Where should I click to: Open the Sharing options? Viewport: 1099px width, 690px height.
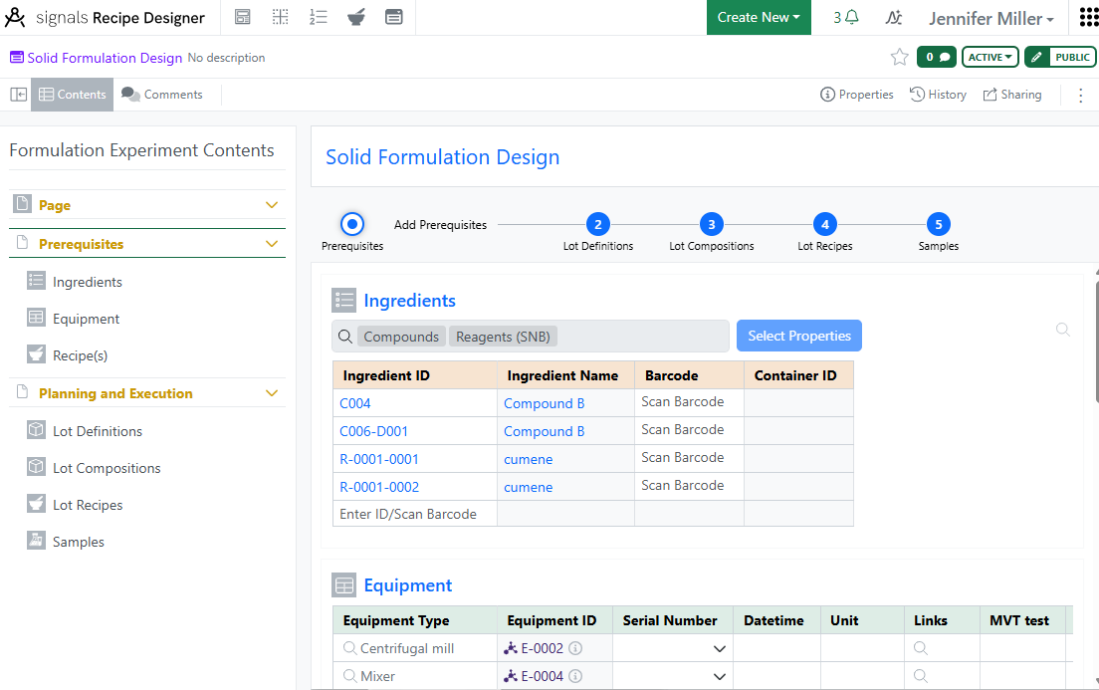tap(1012, 95)
